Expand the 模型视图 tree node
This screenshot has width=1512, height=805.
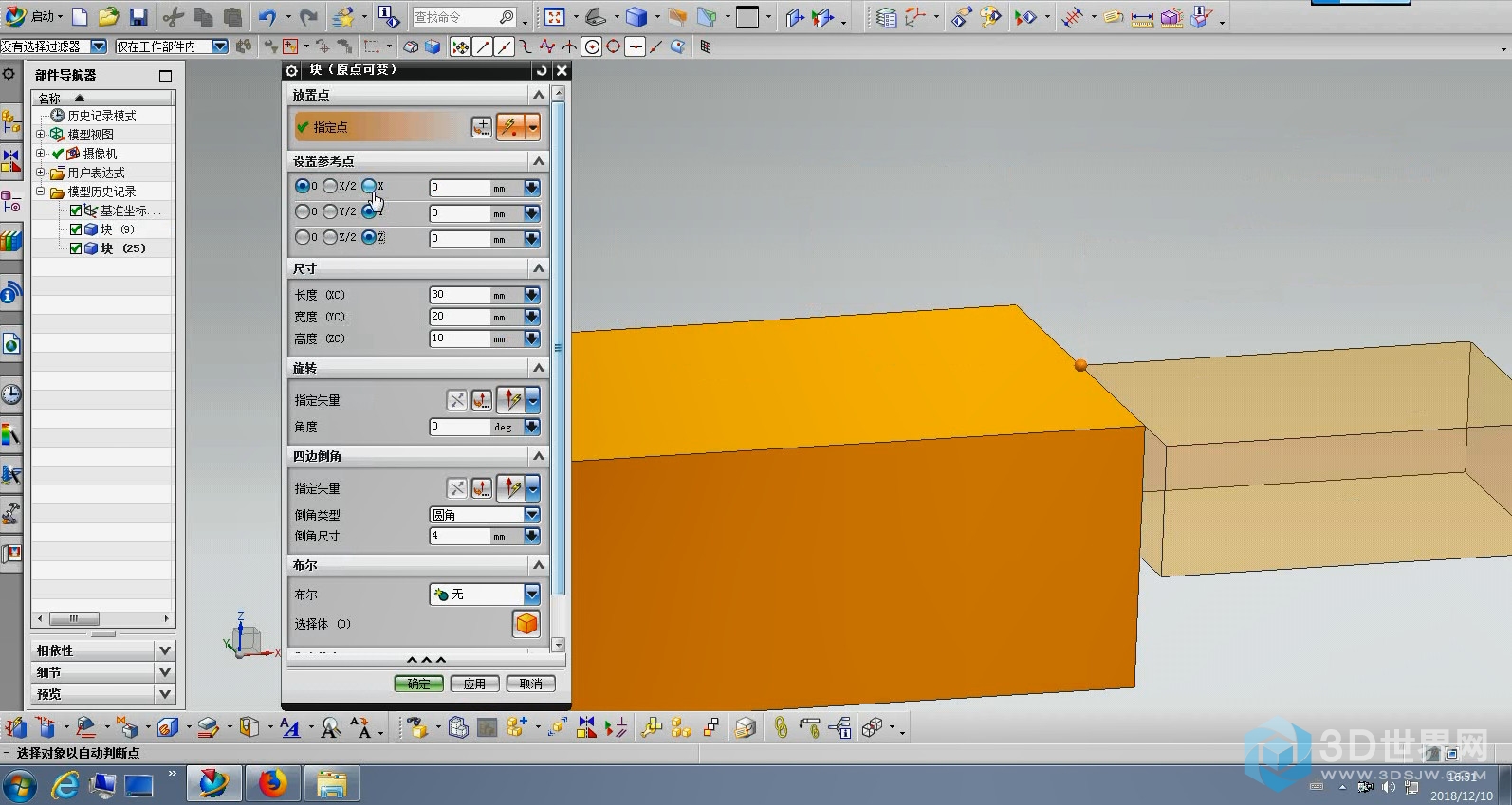41,135
